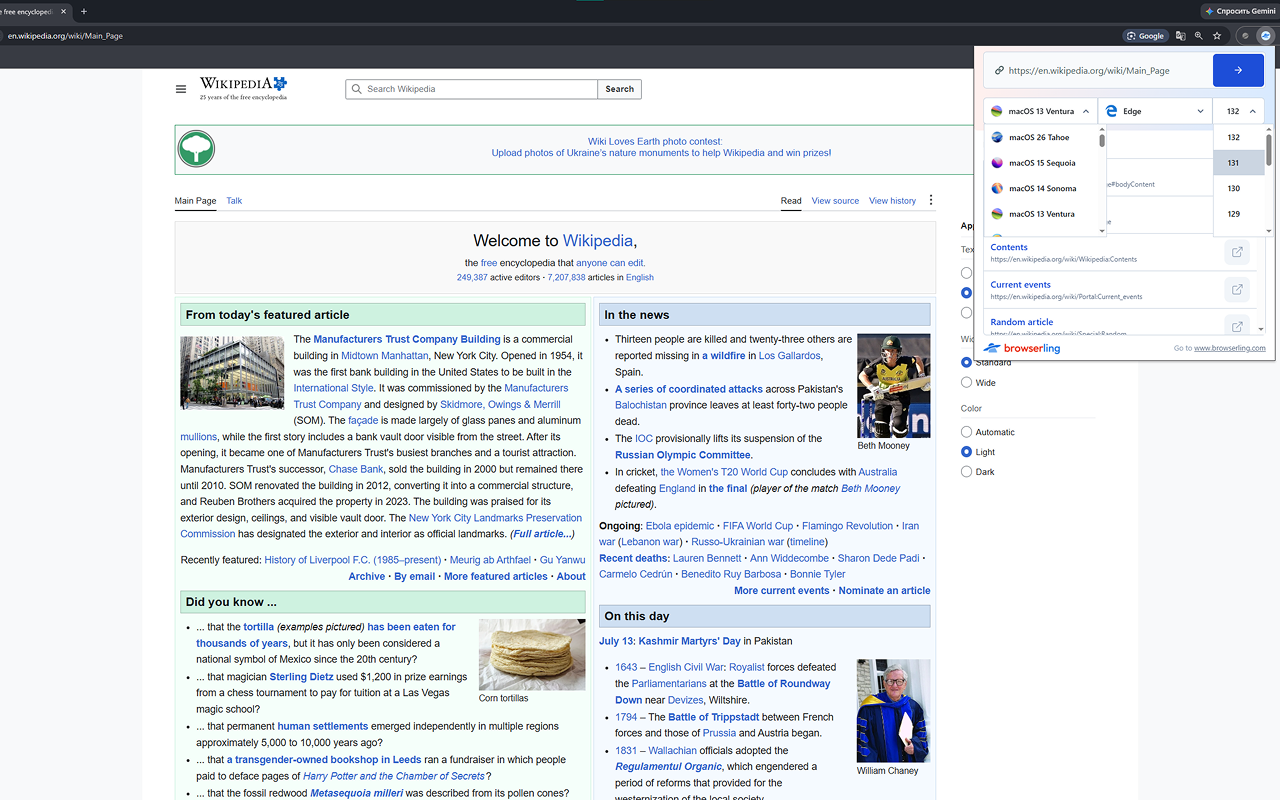Image resolution: width=1280 pixels, height=800 pixels.
Task: Select macOS 26 Tahoe from the OS list
Action: coord(1041,138)
